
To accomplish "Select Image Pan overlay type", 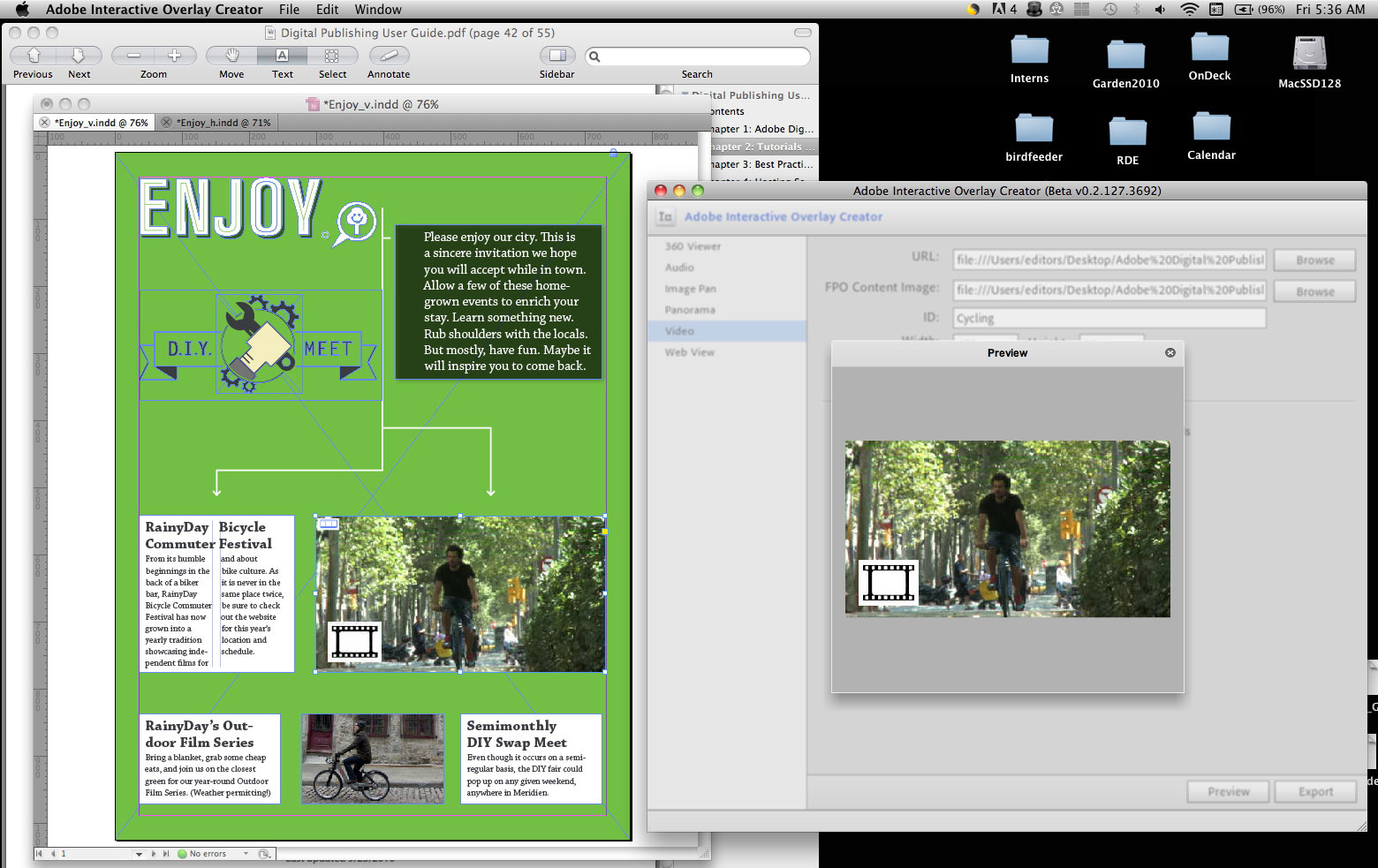I will click(x=690, y=289).
